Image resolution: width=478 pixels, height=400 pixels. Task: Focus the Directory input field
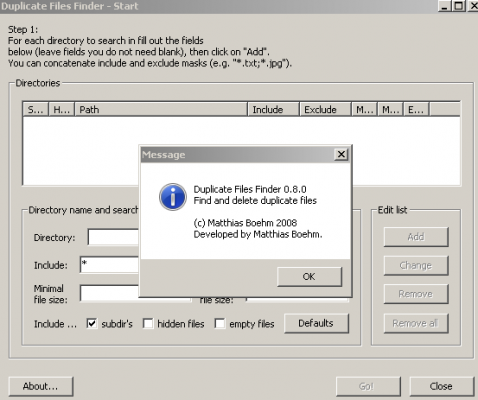click(113, 237)
